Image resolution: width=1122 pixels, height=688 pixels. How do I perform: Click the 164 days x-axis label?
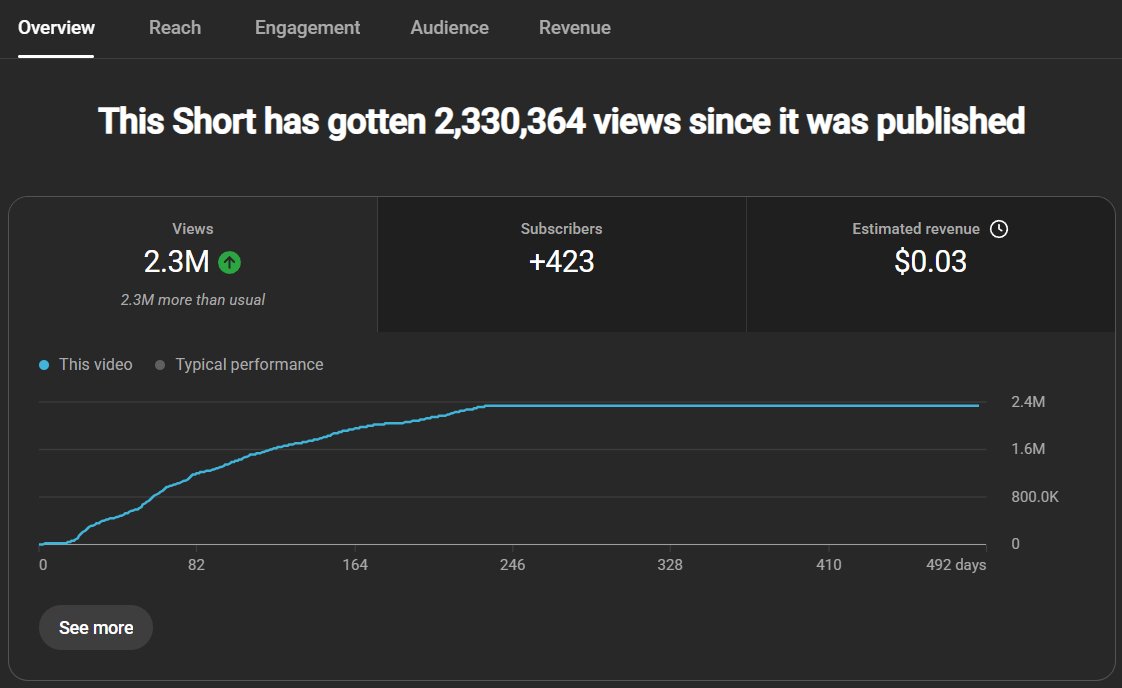coord(355,565)
